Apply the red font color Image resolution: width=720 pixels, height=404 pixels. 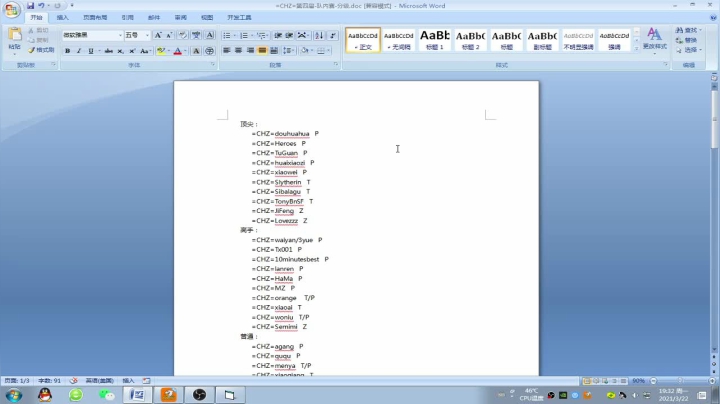pos(178,51)
